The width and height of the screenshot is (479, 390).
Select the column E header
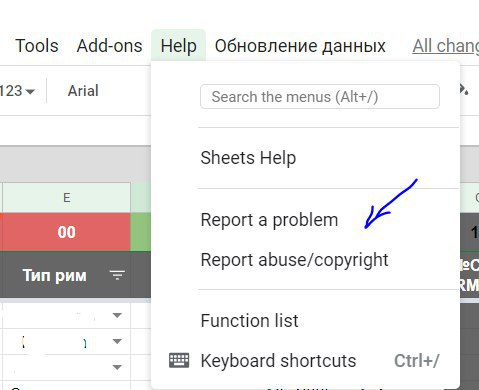click(67, 198)
